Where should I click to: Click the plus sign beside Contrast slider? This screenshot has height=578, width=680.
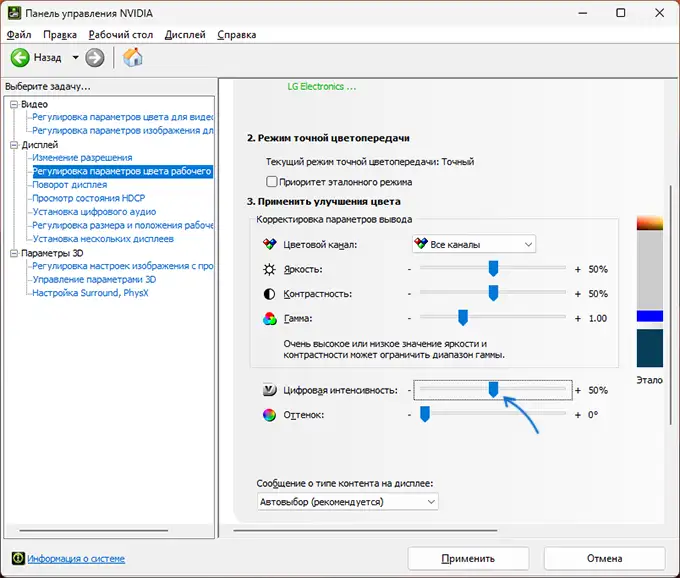pos(578,294)
